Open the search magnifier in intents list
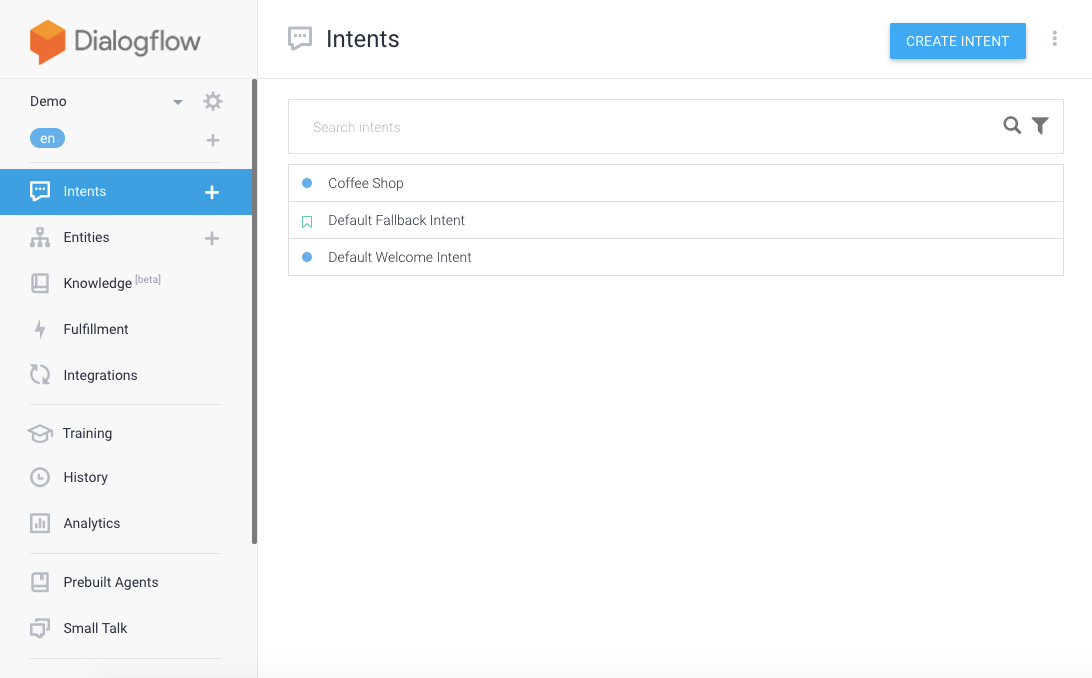 click(x=1011, y=126)
